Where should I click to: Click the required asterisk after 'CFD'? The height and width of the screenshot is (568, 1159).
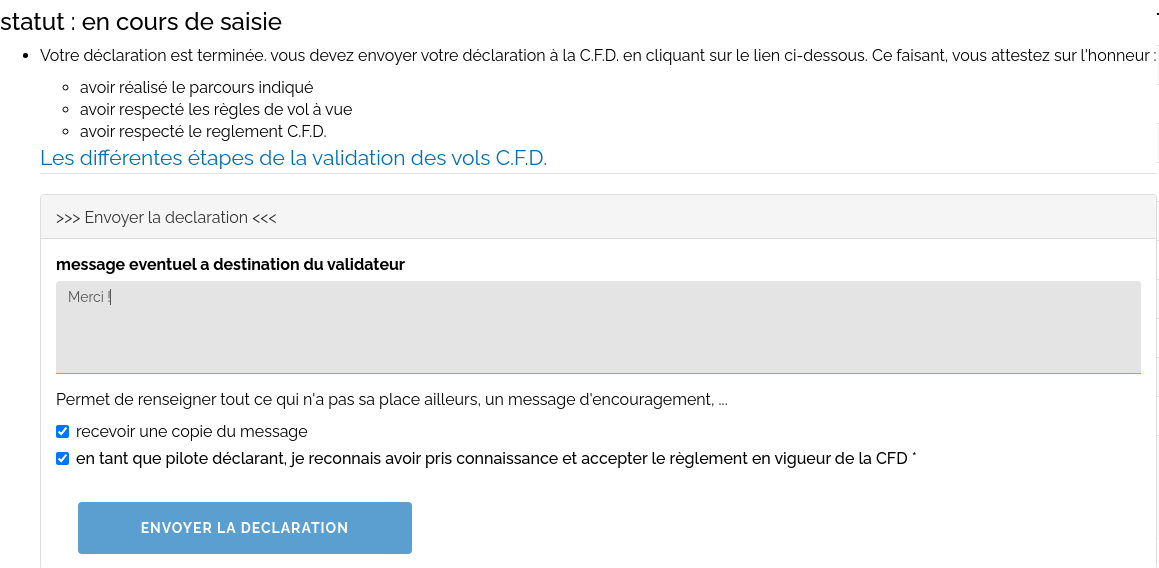pos(914,458)
